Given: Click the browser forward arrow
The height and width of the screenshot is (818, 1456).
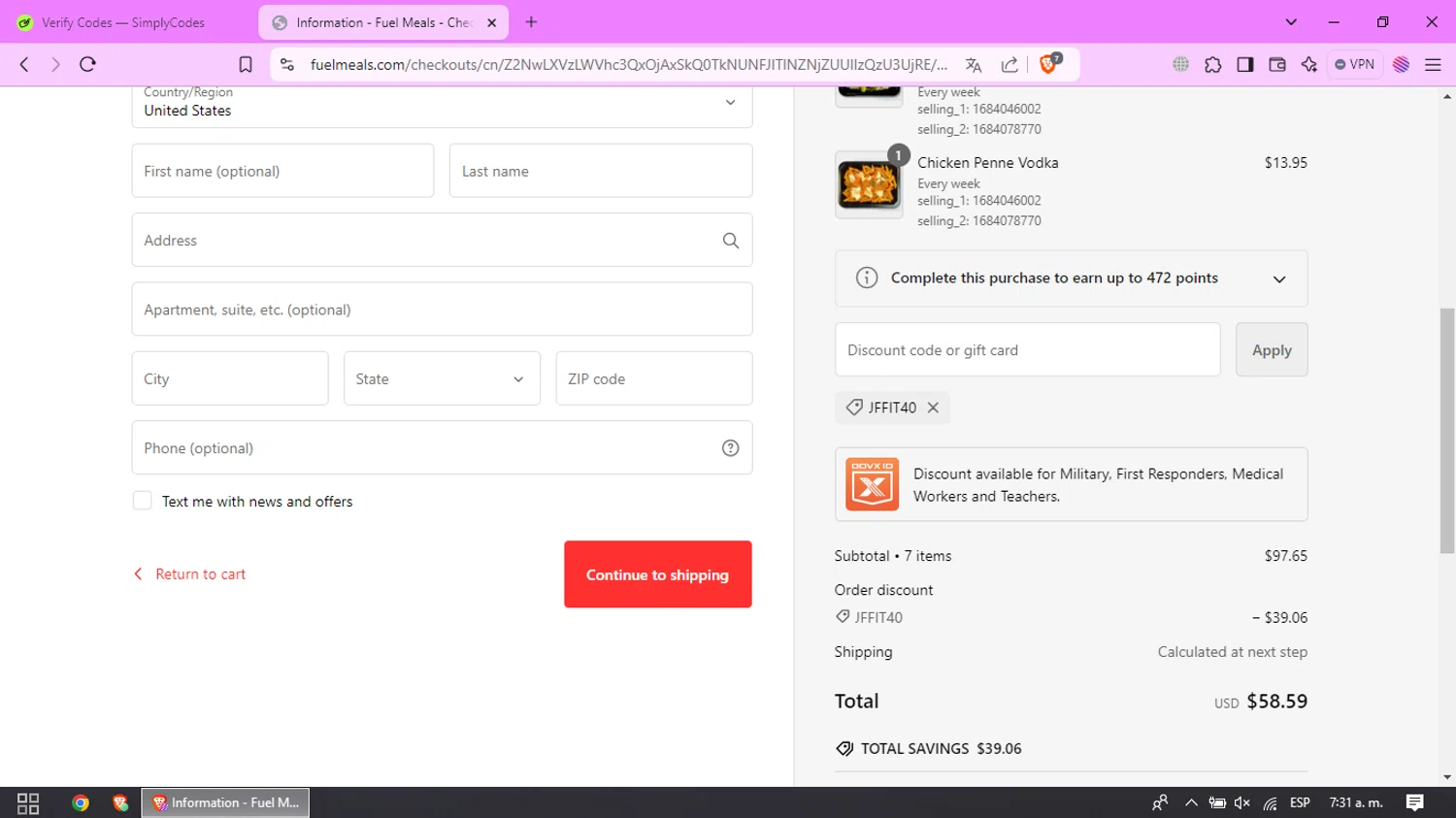Looking at the screenshot, I should tap(55, 64).
